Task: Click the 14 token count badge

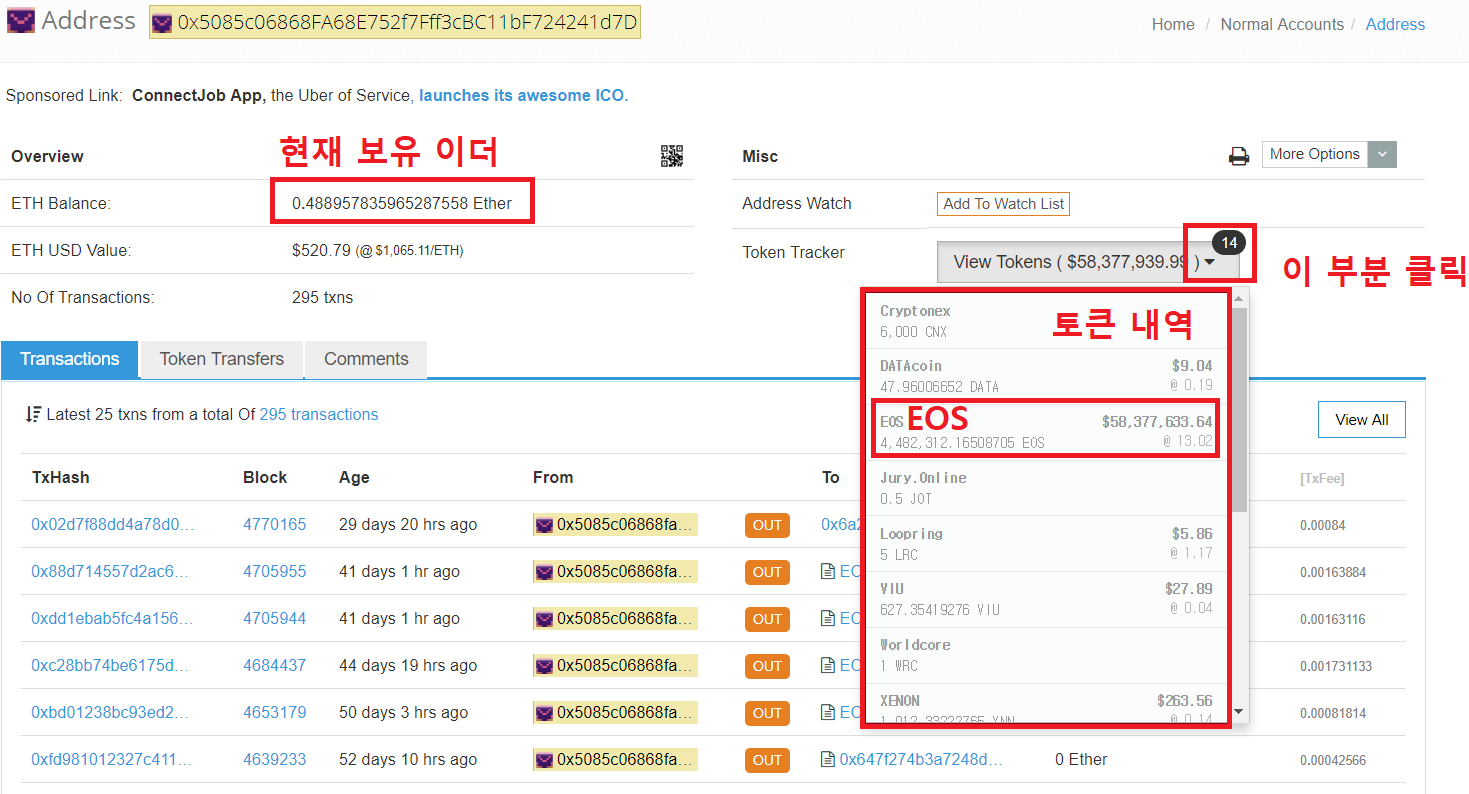Action: click(x=1229, y=241)
